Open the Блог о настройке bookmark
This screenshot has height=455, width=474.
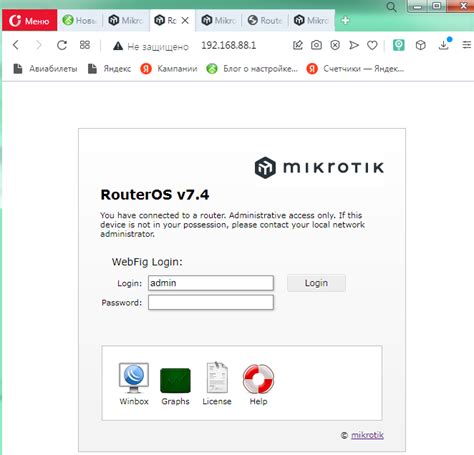click(252, 69)
